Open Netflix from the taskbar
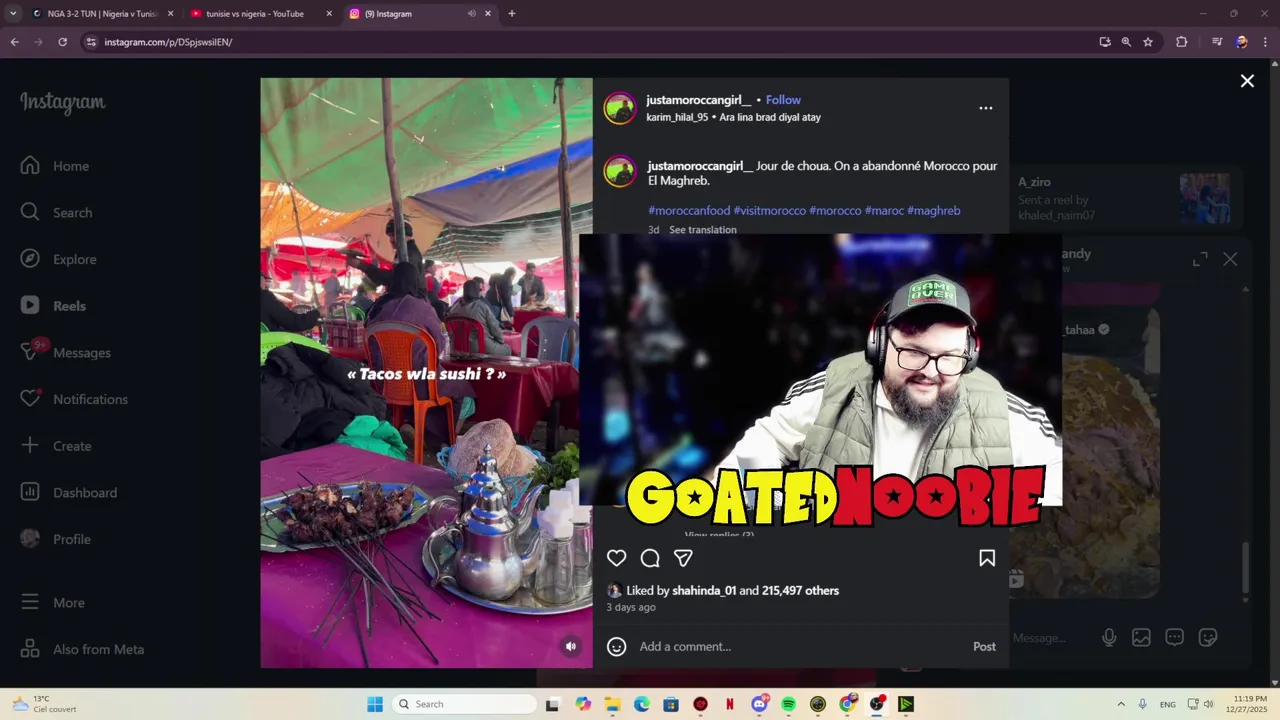 point(730,704)
